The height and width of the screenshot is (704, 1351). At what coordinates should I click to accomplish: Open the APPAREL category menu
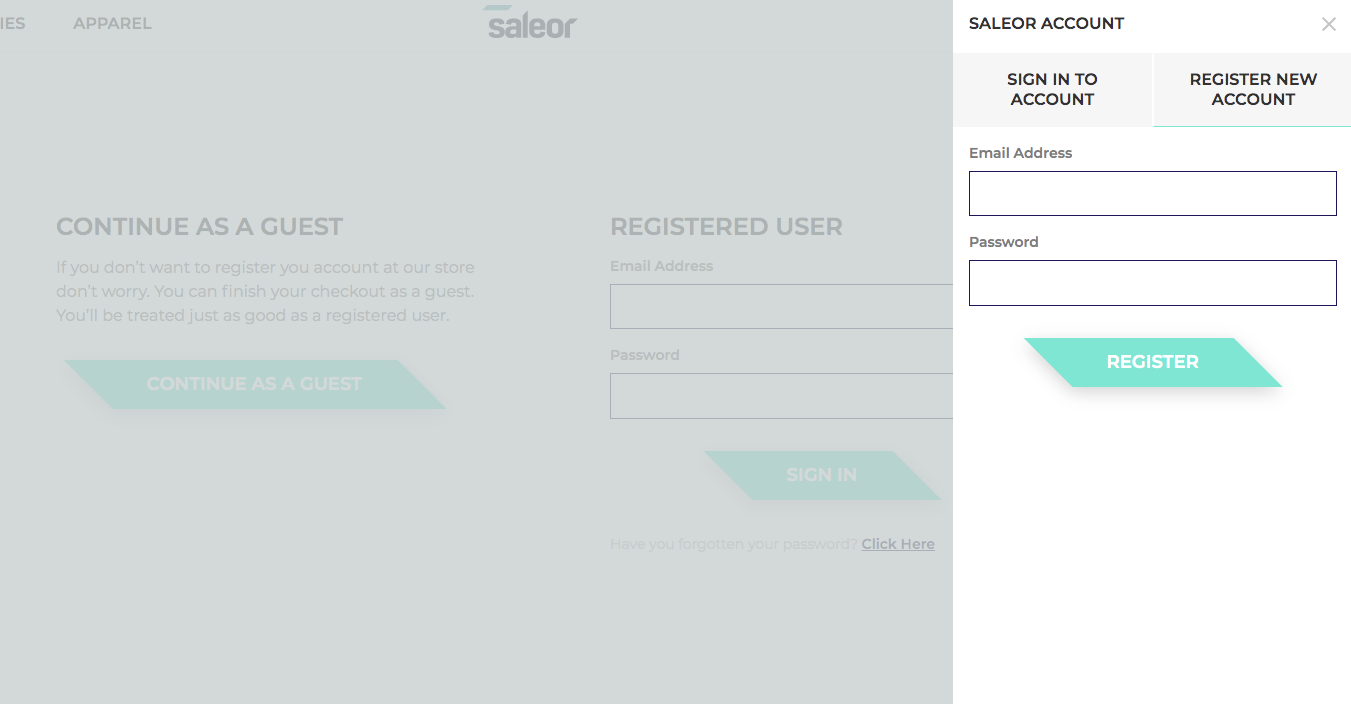point(111,23)
